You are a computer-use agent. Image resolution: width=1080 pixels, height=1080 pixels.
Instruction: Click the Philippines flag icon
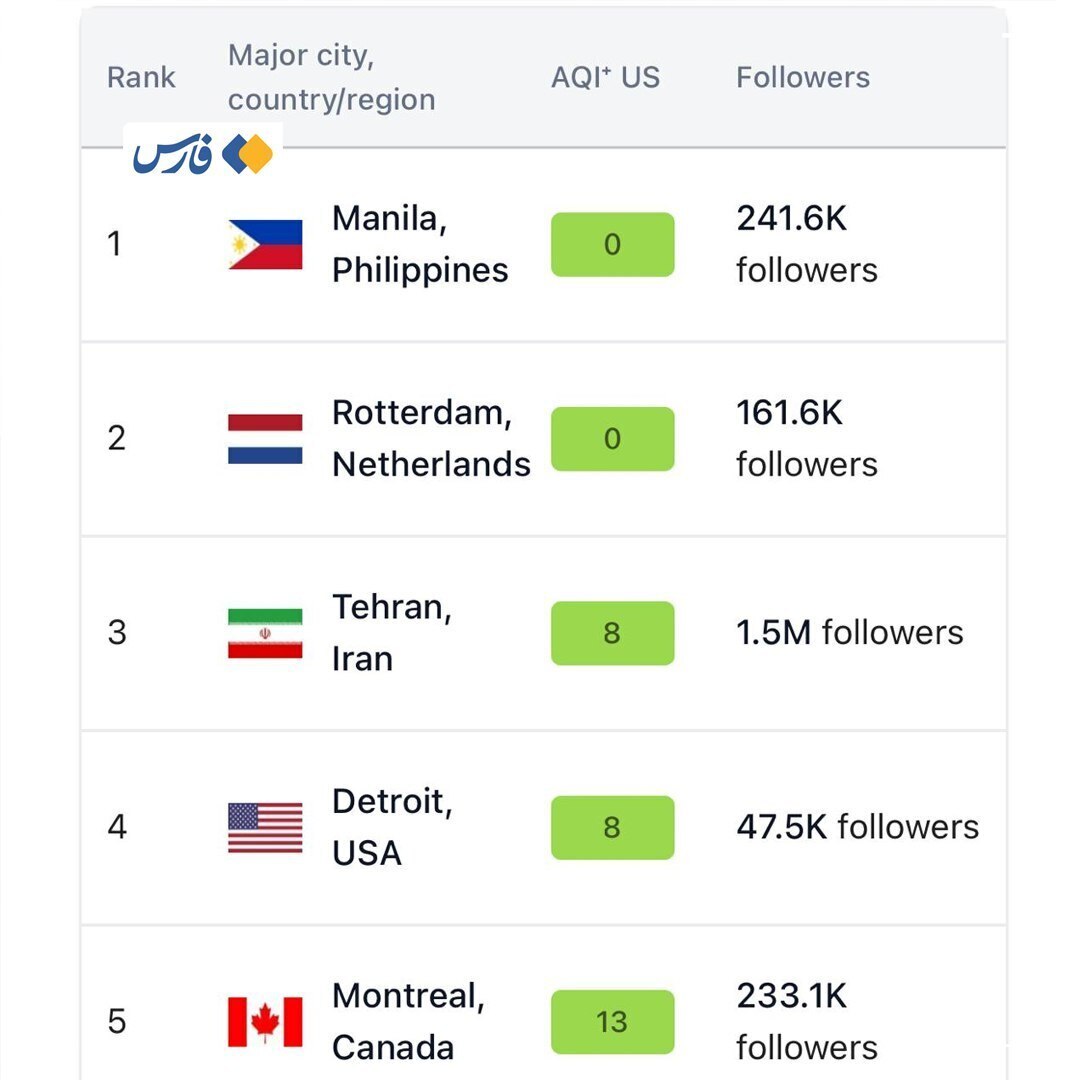point(265,245)
